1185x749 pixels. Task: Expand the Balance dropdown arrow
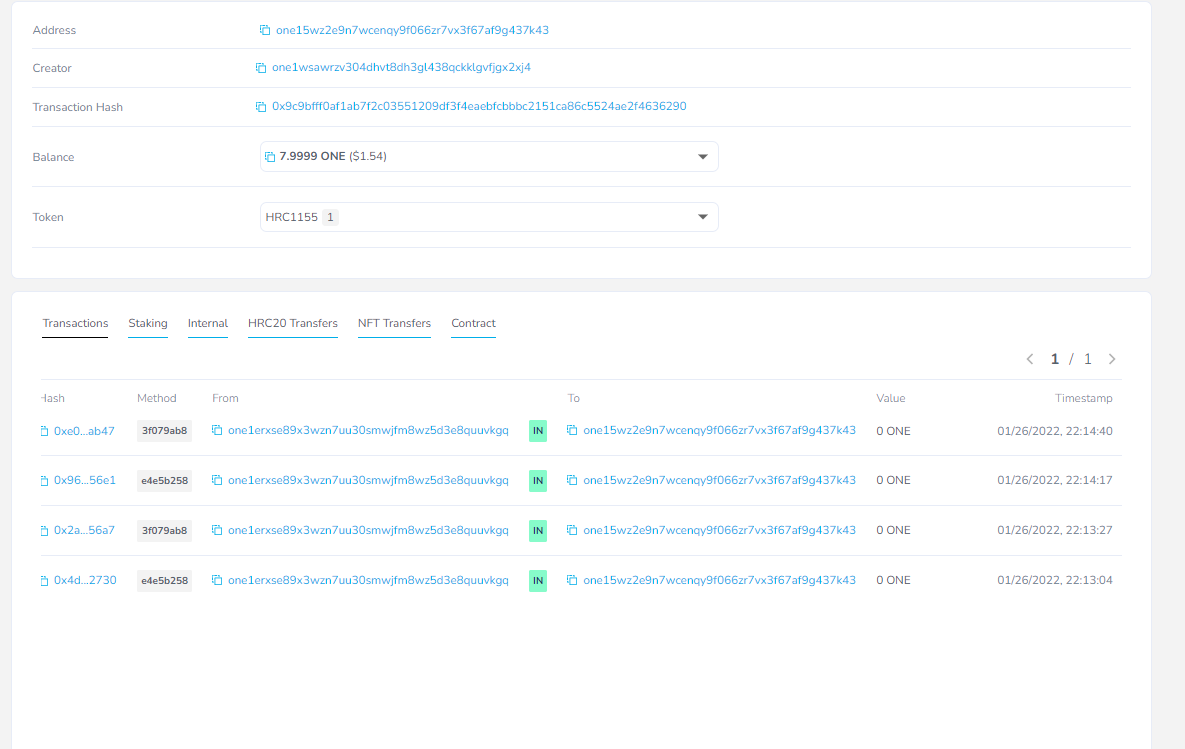tap(703, 156)
